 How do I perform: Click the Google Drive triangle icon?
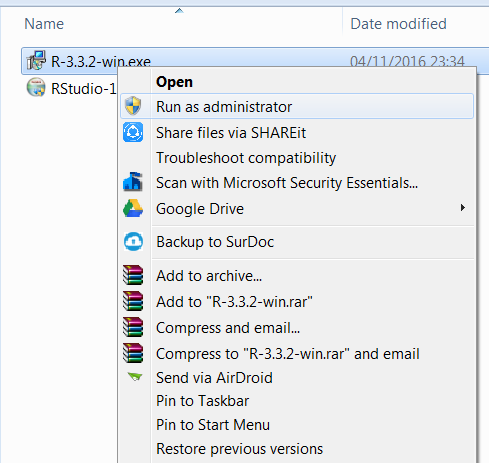(133, 208)
